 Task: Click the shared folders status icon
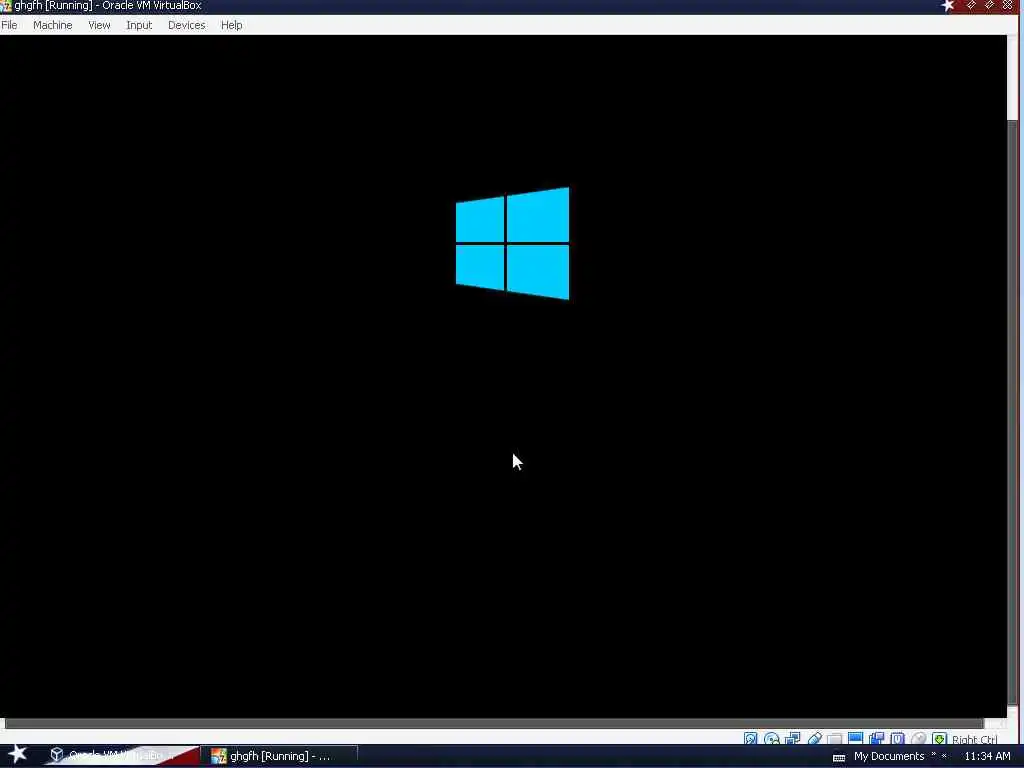(834, 739)
